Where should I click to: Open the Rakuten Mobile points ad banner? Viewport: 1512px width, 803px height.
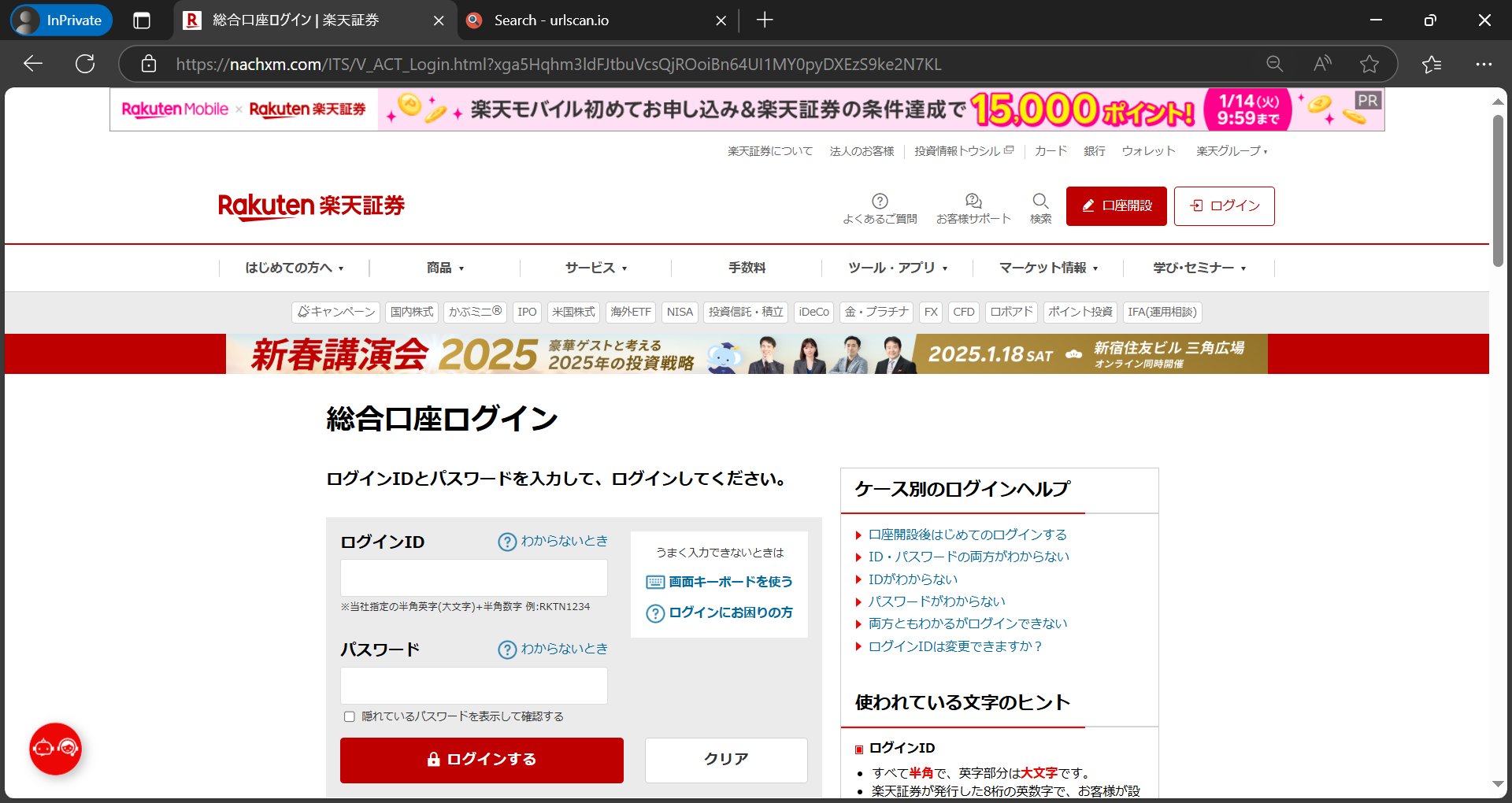click(747, 109)
